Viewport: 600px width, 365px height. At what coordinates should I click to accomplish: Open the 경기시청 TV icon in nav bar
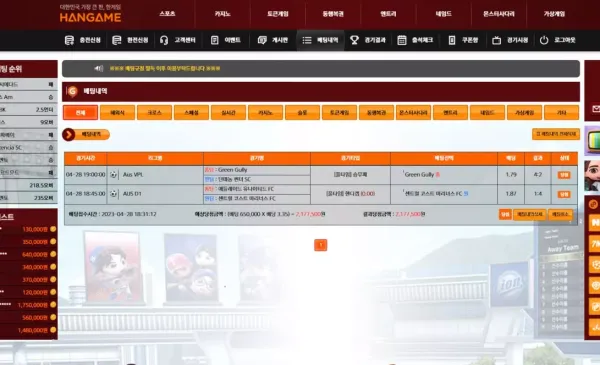[x=497, y=40]
